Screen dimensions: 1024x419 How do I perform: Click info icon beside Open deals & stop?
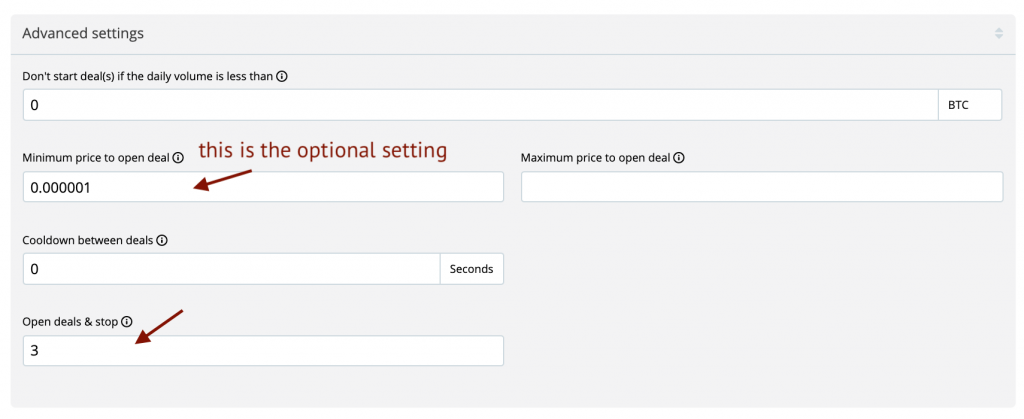pyautogui.click(x=126, y=322)
